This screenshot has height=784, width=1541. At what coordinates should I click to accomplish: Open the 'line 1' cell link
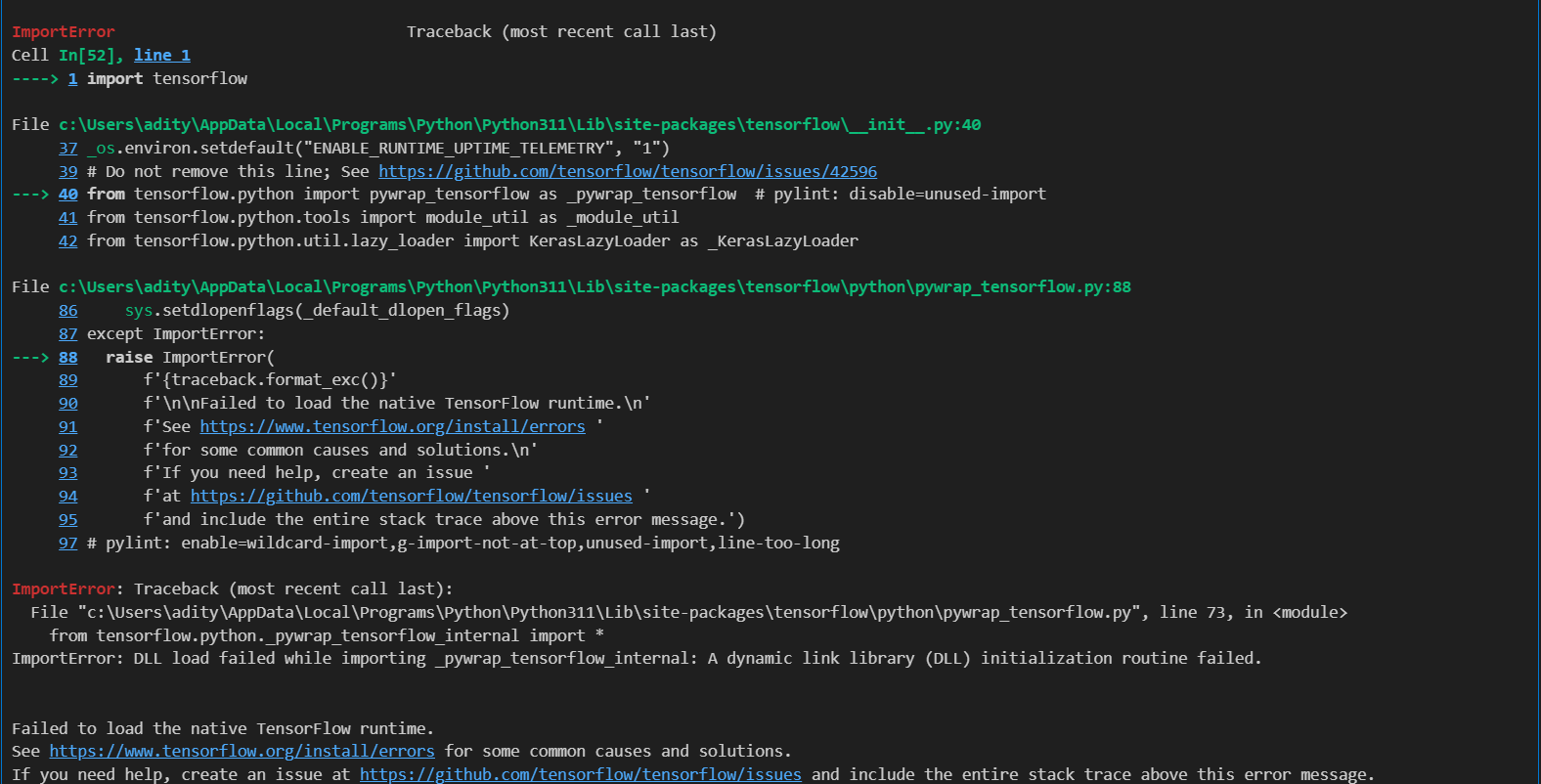click(162, 55)
